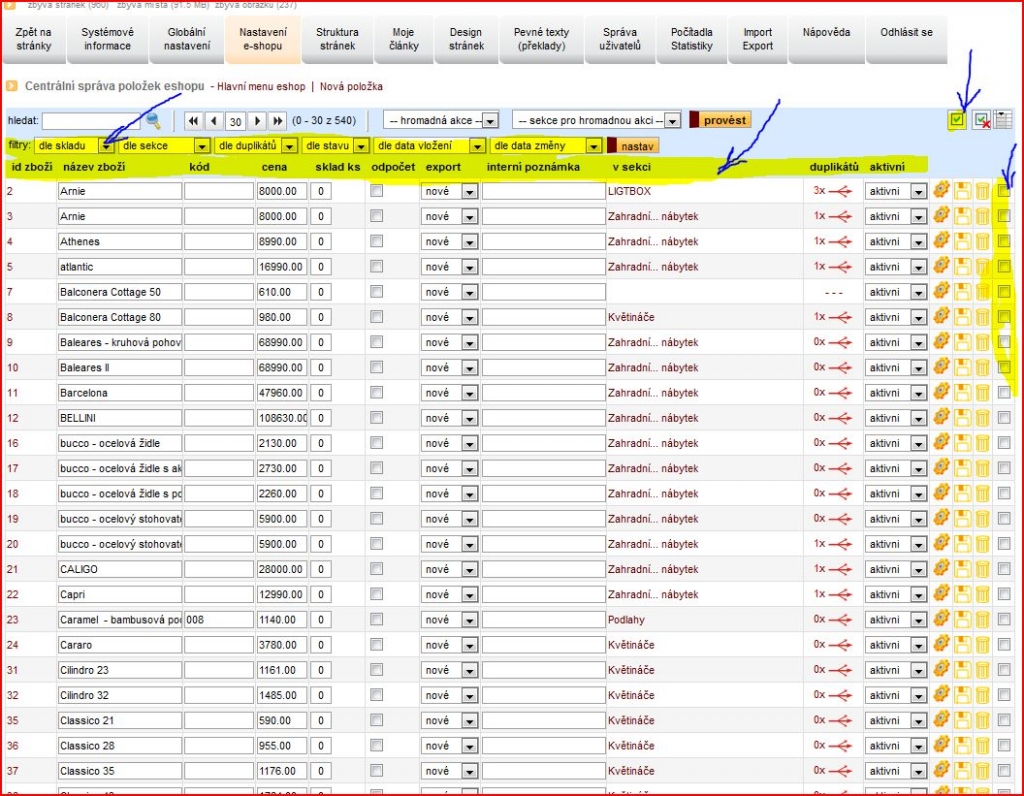Click duplicate arrow icon in Cararo row
This screenshot has width=1024, height=796.
pyautogui.click(x=840, y=645)
